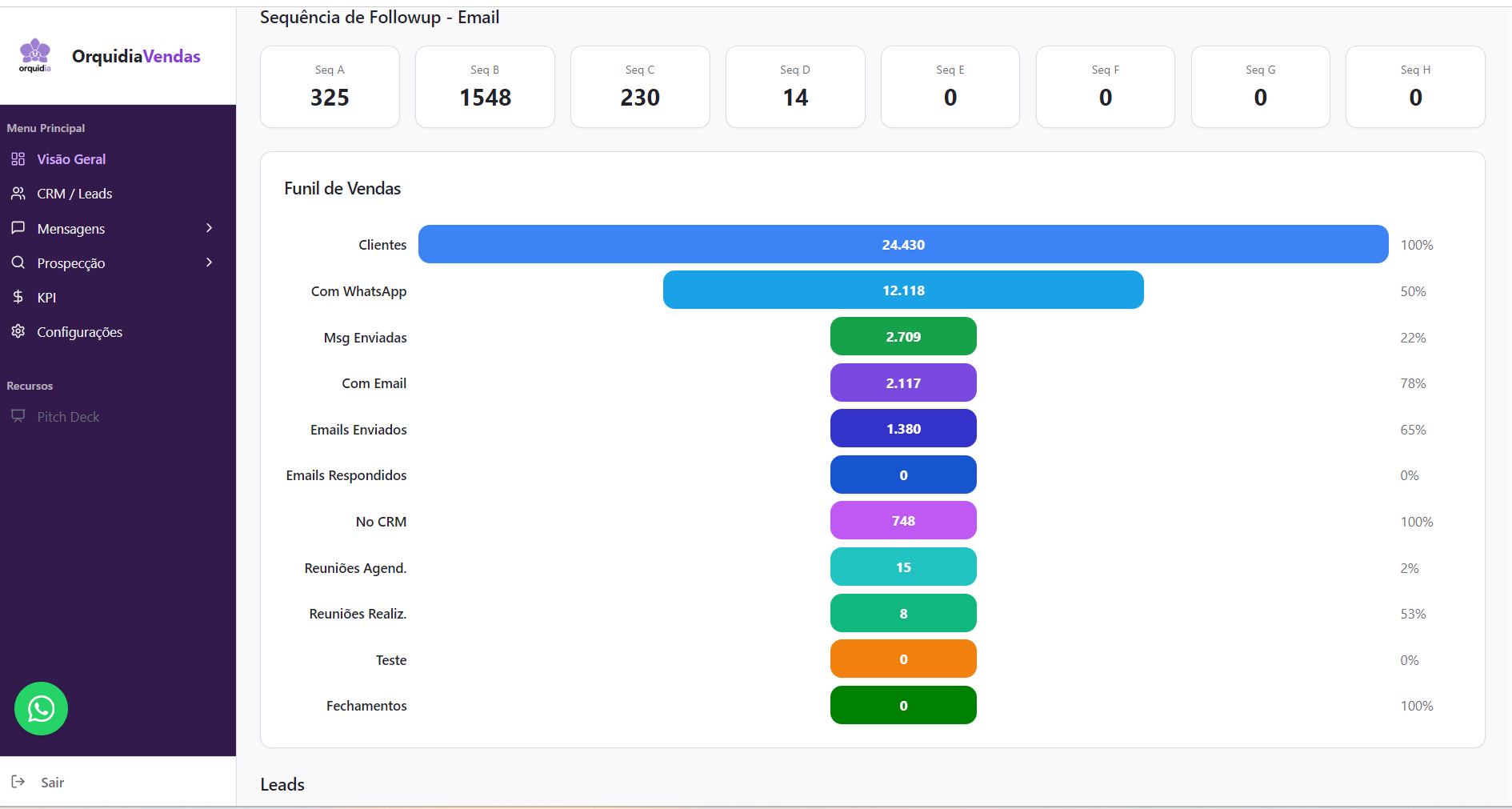Click the Sair logout arrow icon
This screenshot has height=809, width=1512.
pos(18,782)
